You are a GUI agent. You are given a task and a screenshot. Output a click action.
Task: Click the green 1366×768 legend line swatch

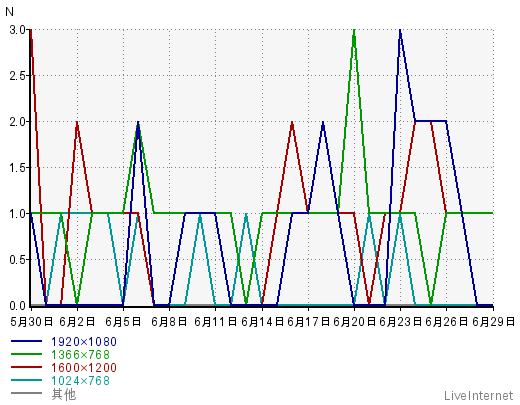(26, 354)
